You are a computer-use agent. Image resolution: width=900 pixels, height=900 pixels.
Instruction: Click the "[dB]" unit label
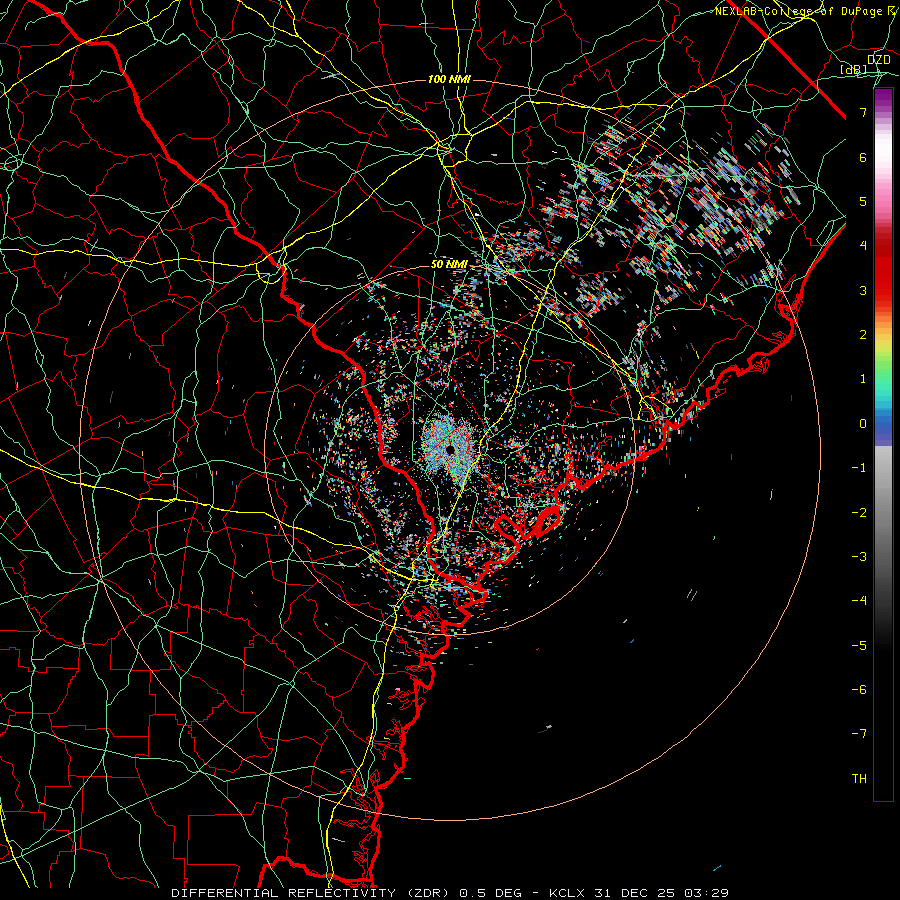pos(853,70)
